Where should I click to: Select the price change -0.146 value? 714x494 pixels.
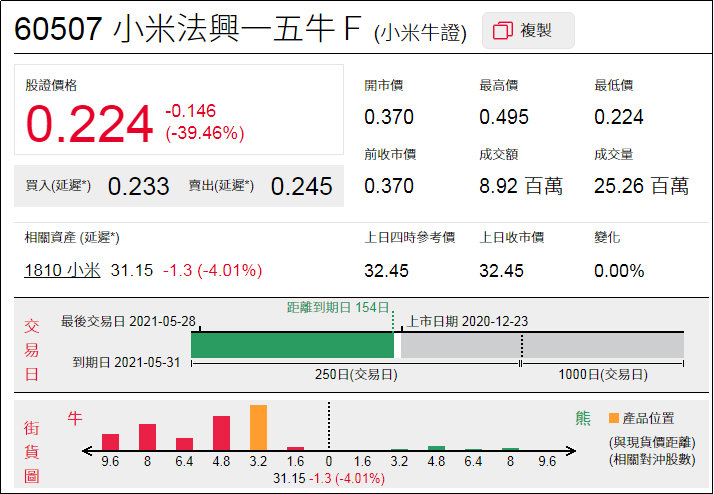[x=190, y=111]
